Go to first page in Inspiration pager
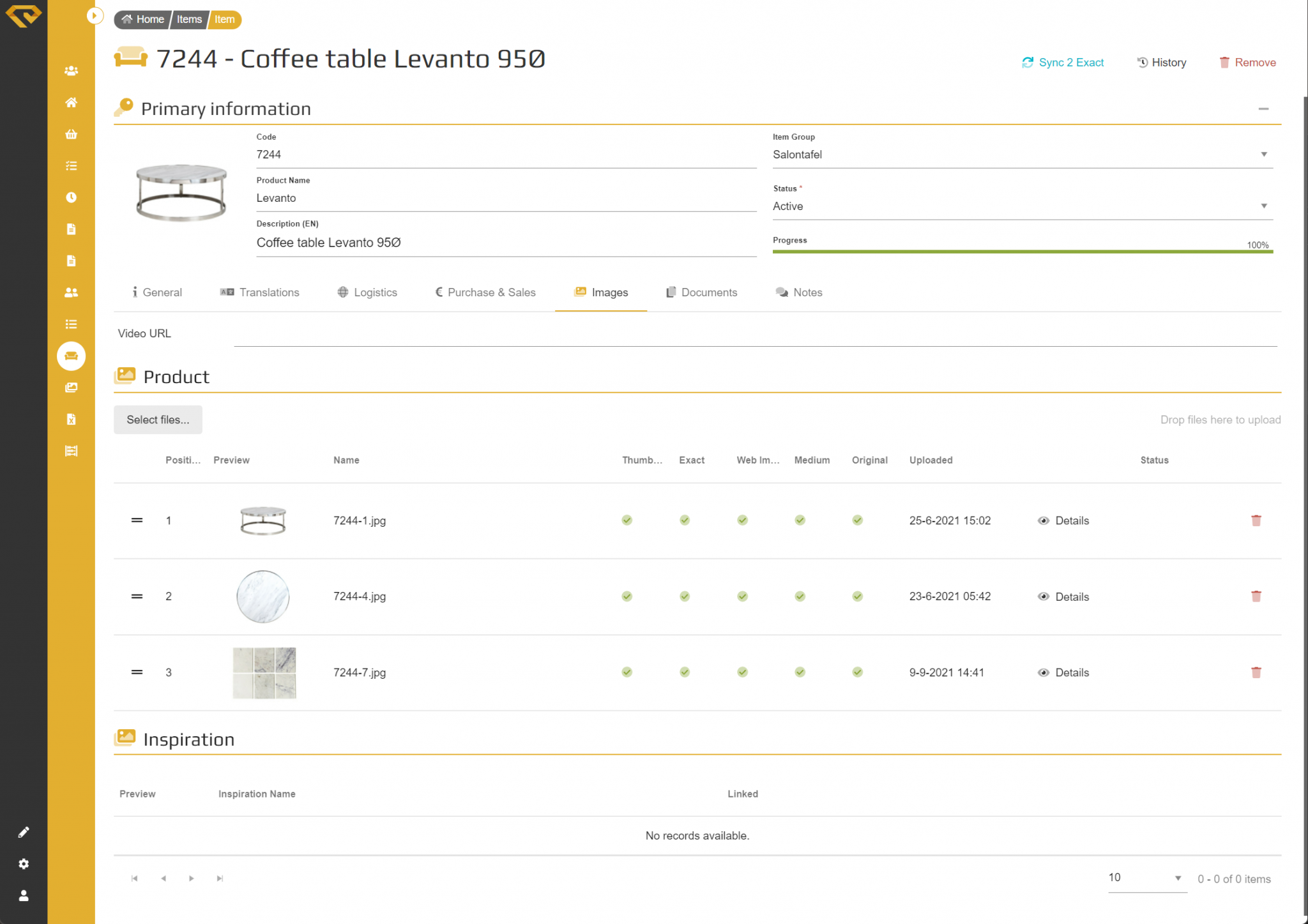Viewport: 1308px width, 924px height. (134, 879)
